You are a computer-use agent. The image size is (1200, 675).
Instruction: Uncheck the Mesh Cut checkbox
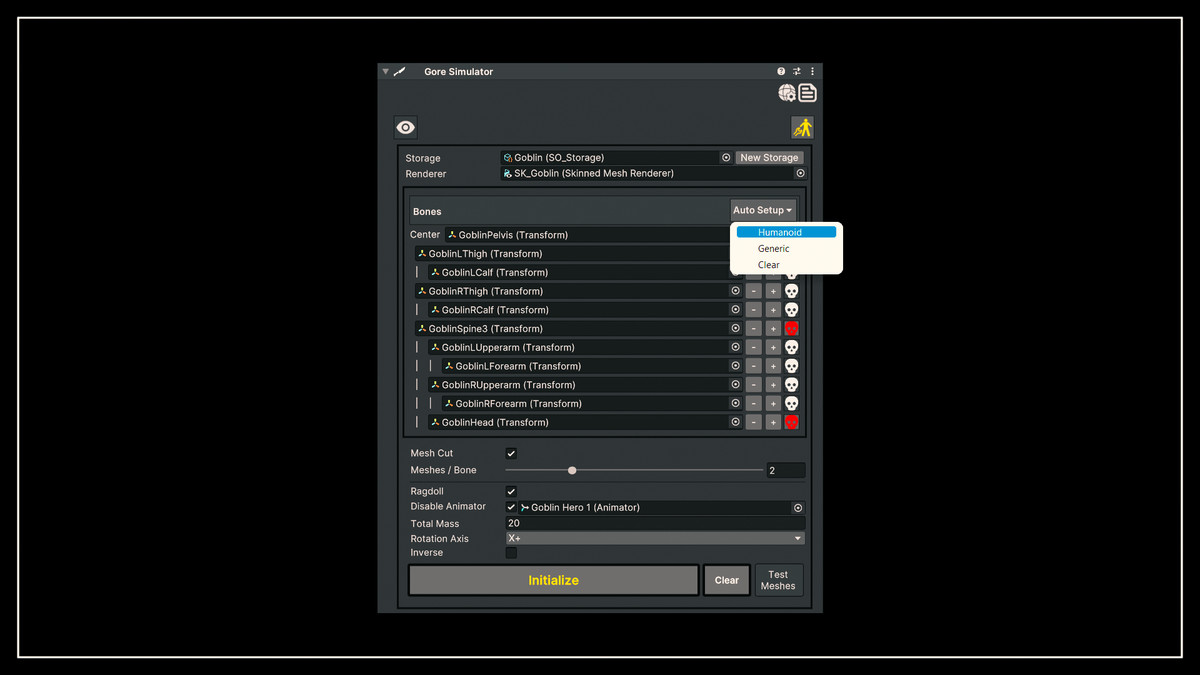click(x=511, y=454)
